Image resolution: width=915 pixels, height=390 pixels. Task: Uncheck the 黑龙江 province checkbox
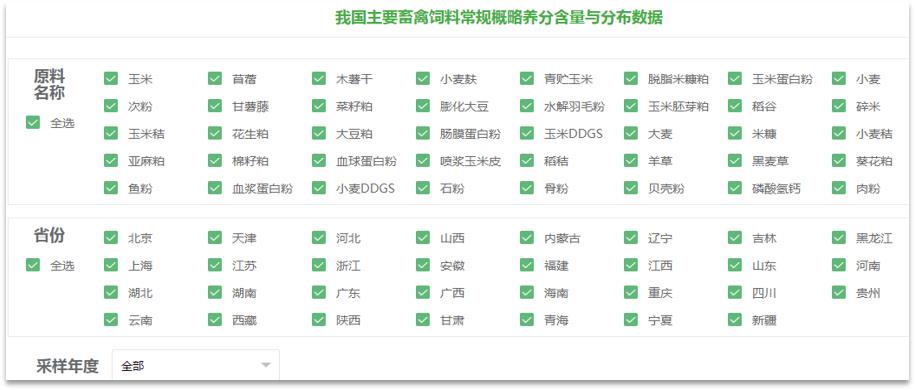(x=839, y=237)
